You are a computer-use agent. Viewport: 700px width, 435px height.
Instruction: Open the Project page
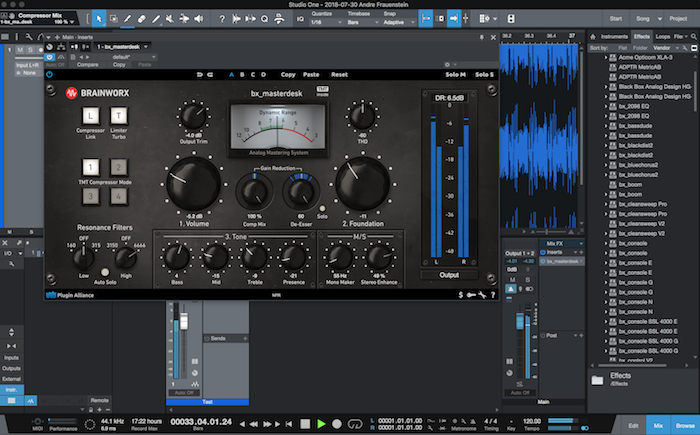click(x=678, y=19)
